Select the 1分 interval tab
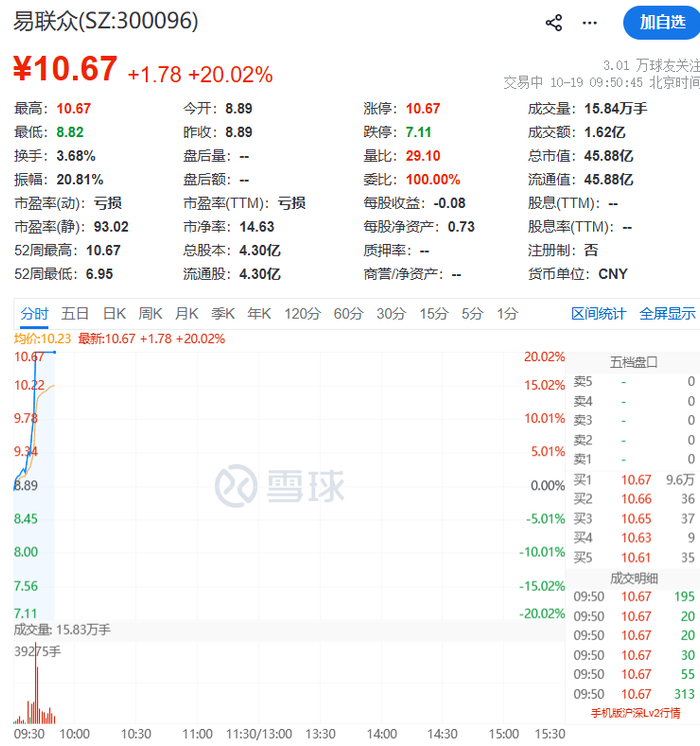The width and height of the screenshot is (700, 746). pyautogui.click(x=507, y=314)
